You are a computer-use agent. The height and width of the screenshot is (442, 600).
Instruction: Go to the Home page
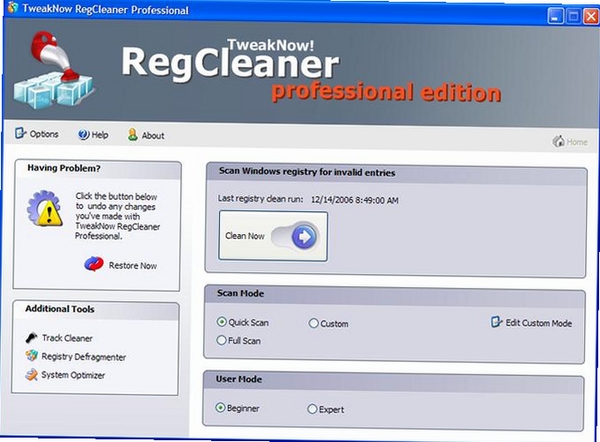570,142
